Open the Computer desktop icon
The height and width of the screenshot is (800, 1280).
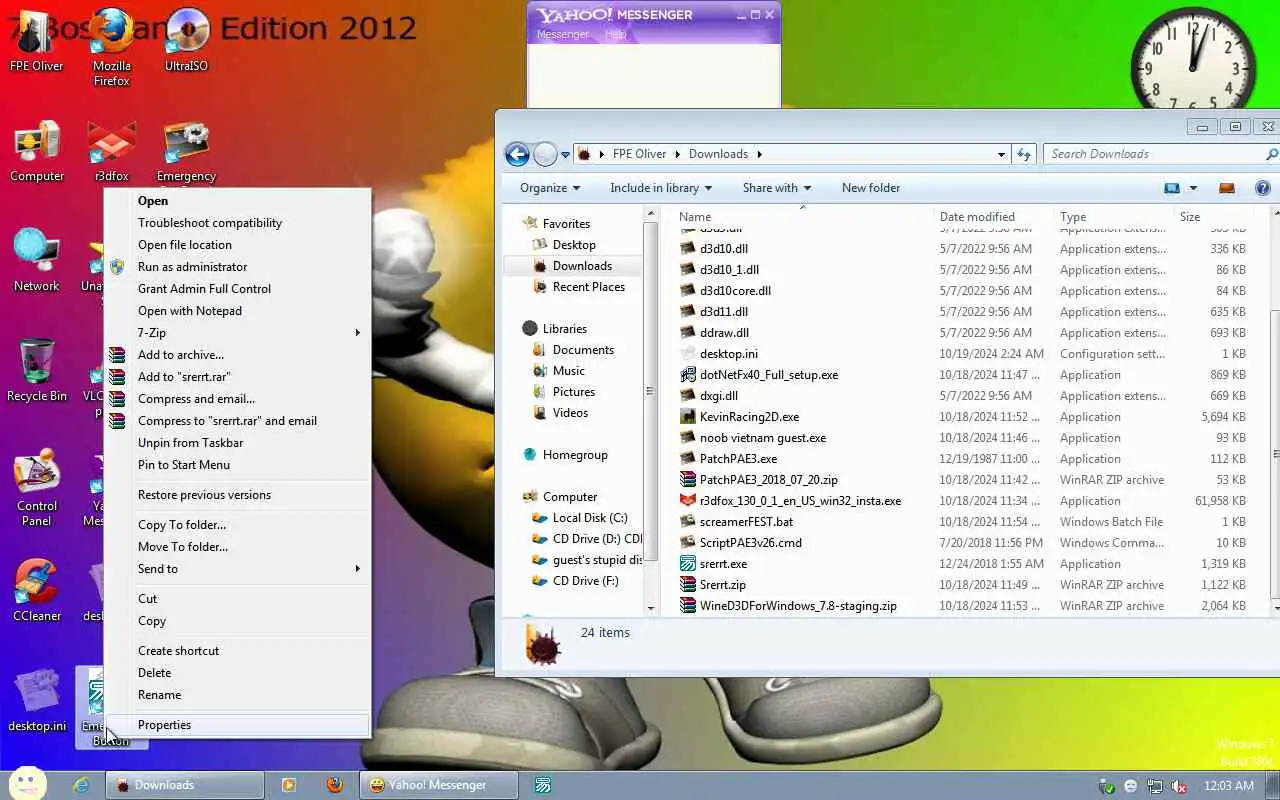point(37,152)
